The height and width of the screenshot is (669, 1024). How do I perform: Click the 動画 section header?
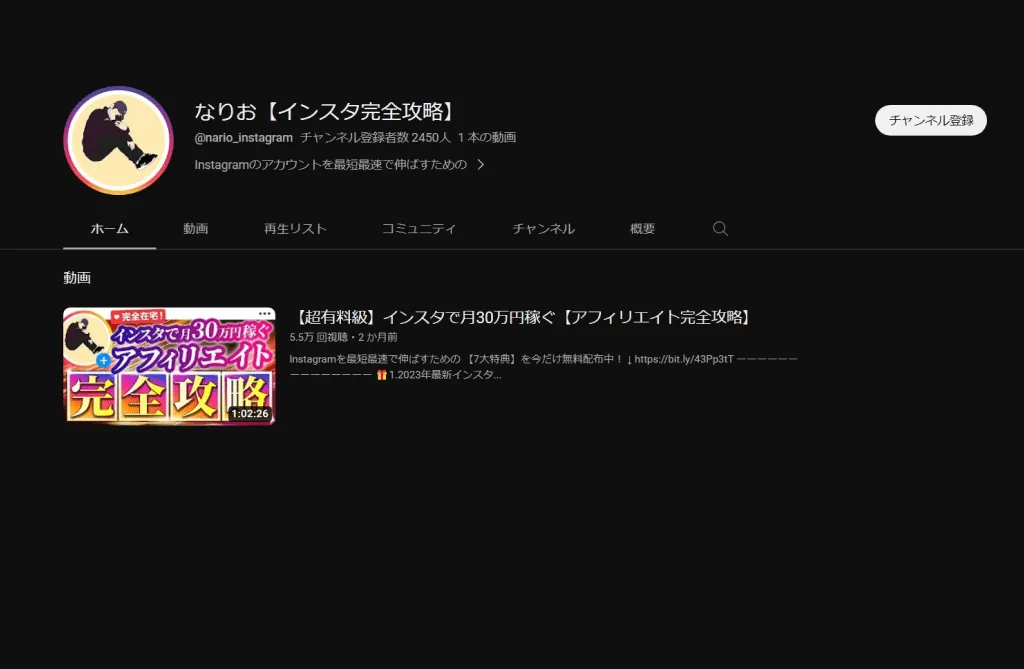(77, 277)
